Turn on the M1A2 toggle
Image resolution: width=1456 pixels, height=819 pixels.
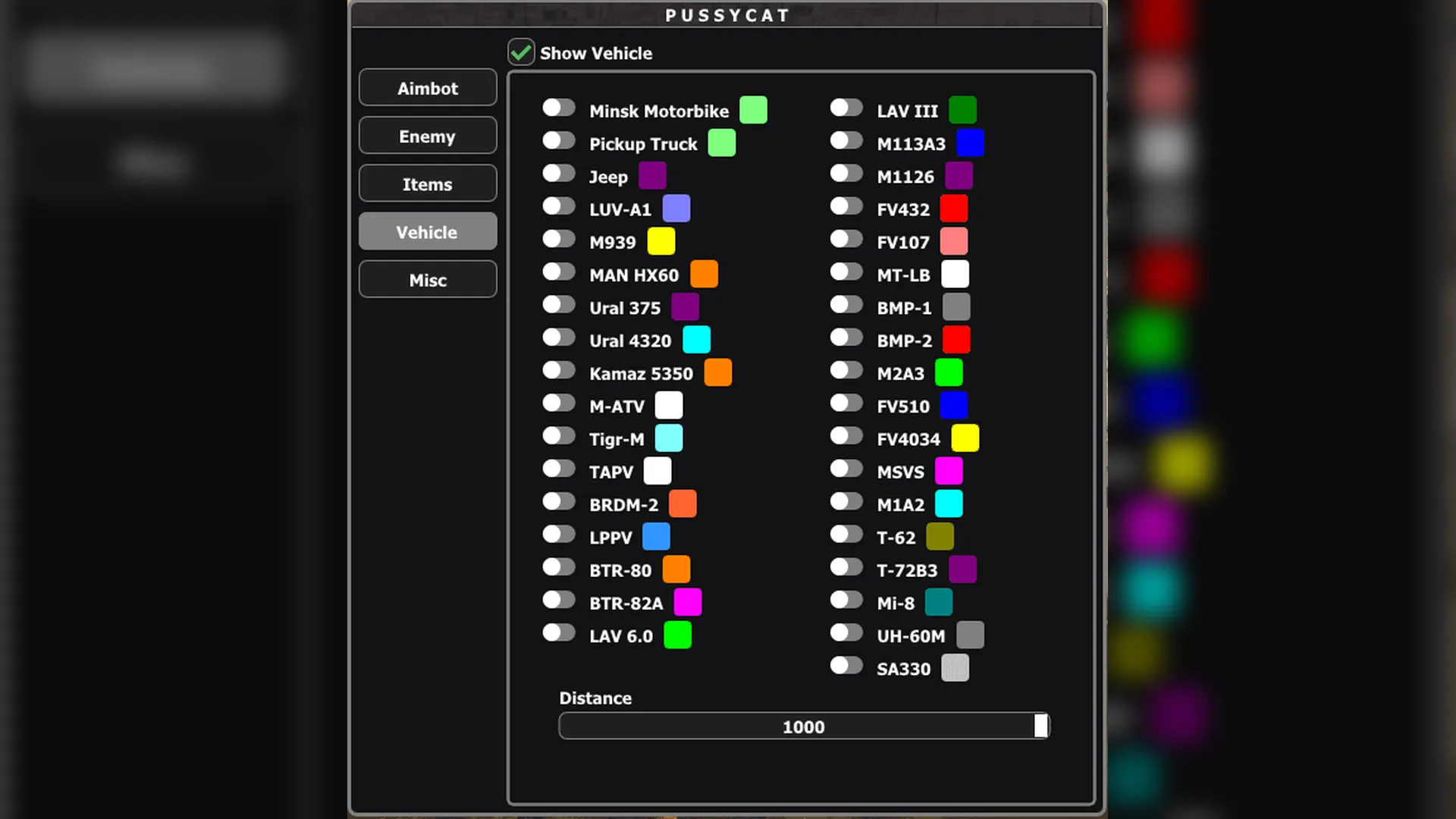click(846, 501)
